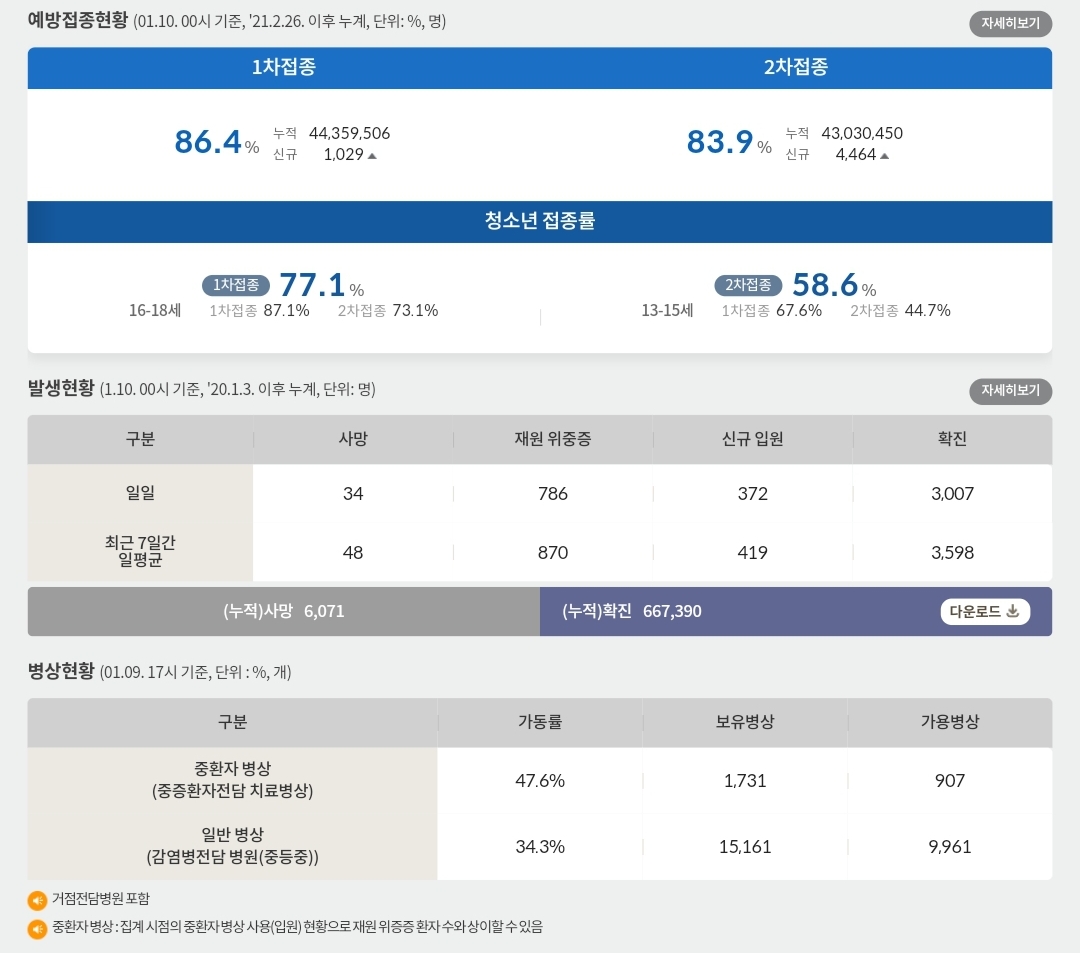This screenshot has width=1080, height=953.
Task: Click weekly average value 419
Action: pos(753,553)
